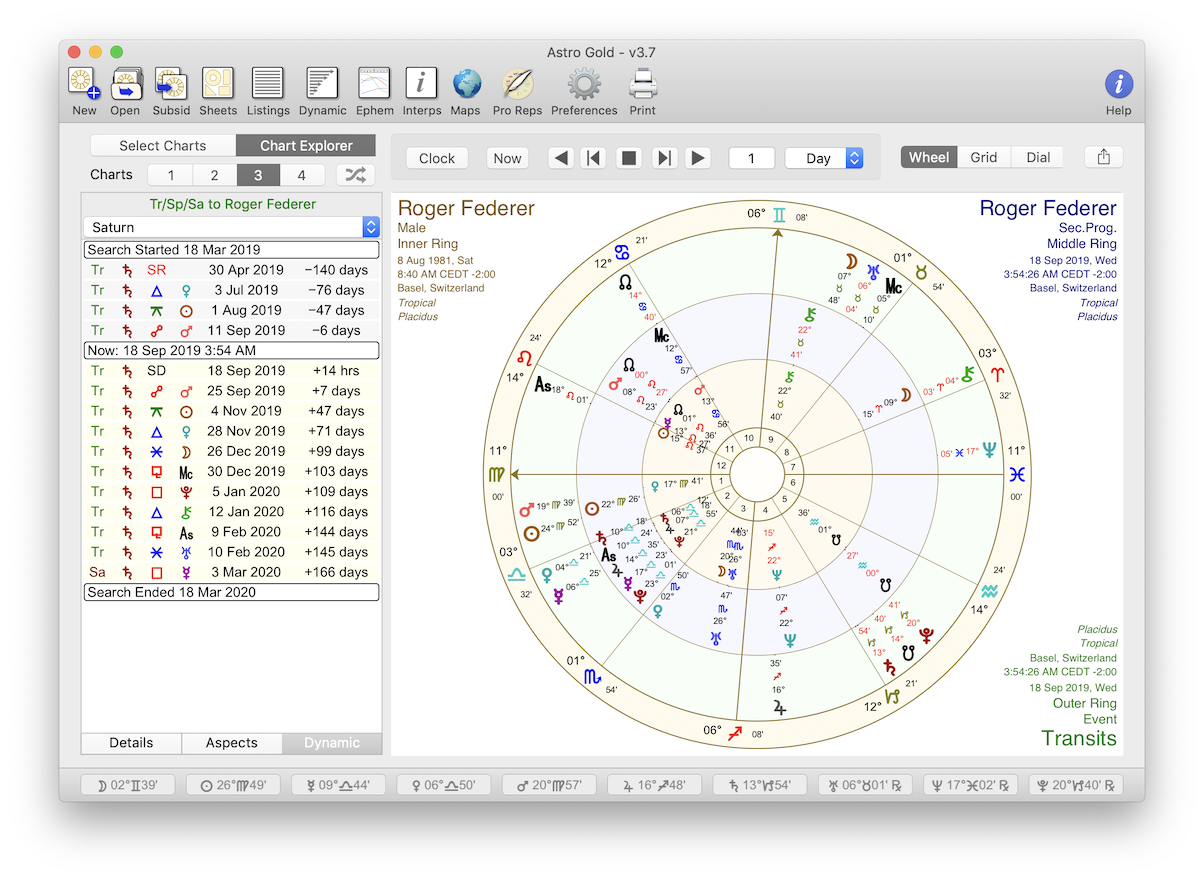
Task: Click the Print printer icon
Action: [643, 84]
